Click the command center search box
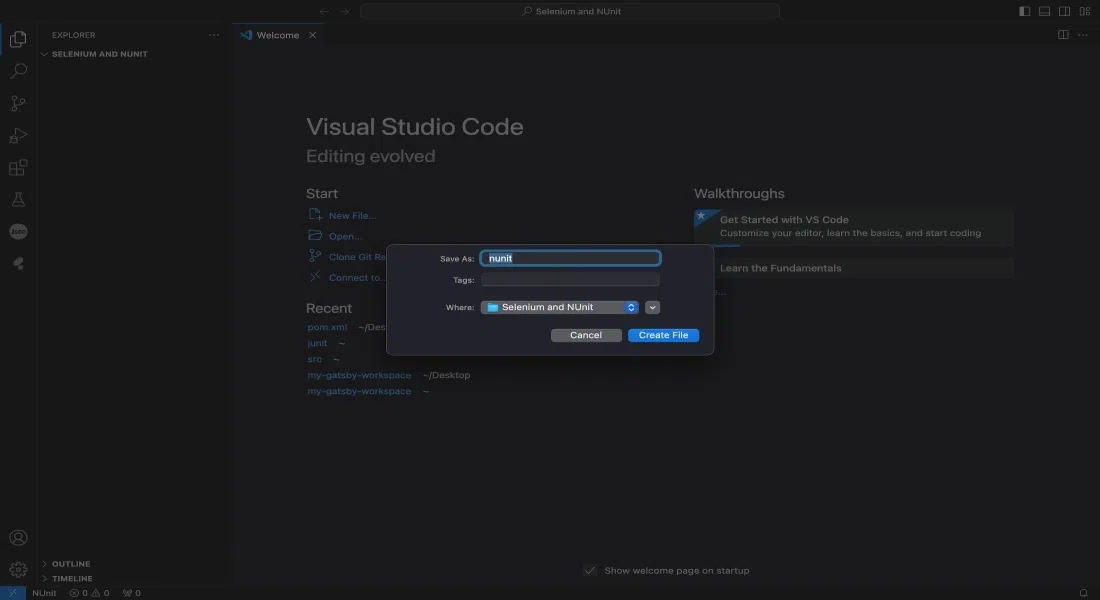This screenshot has width=1100, height=600. (570, 11)
